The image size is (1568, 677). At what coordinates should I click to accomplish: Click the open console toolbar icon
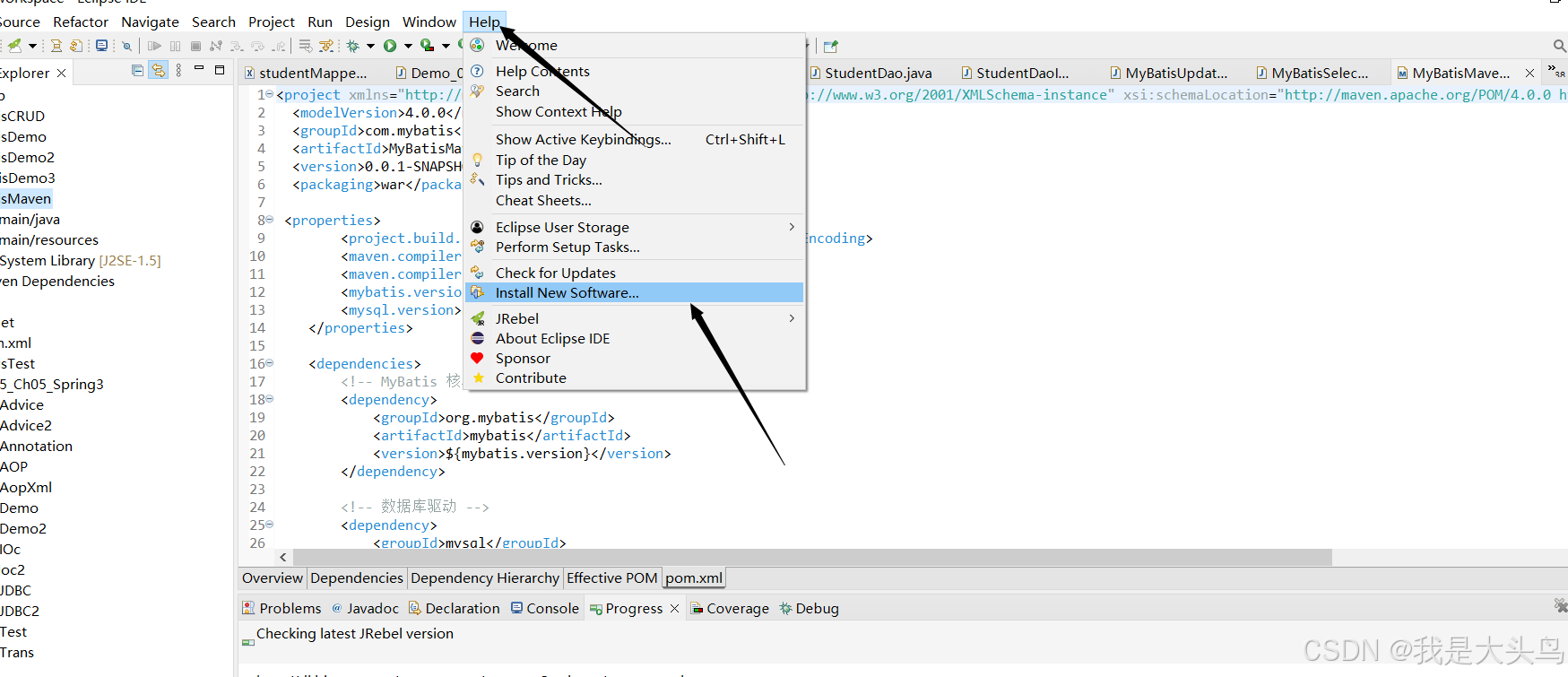[101, 46]
